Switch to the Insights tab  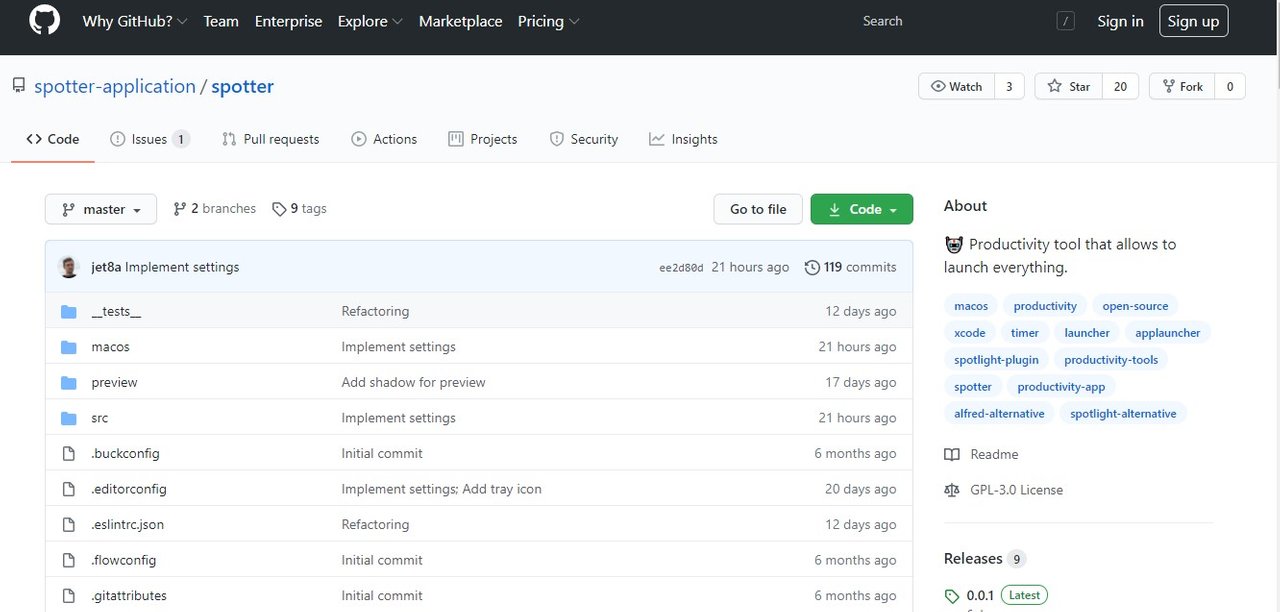683,139
